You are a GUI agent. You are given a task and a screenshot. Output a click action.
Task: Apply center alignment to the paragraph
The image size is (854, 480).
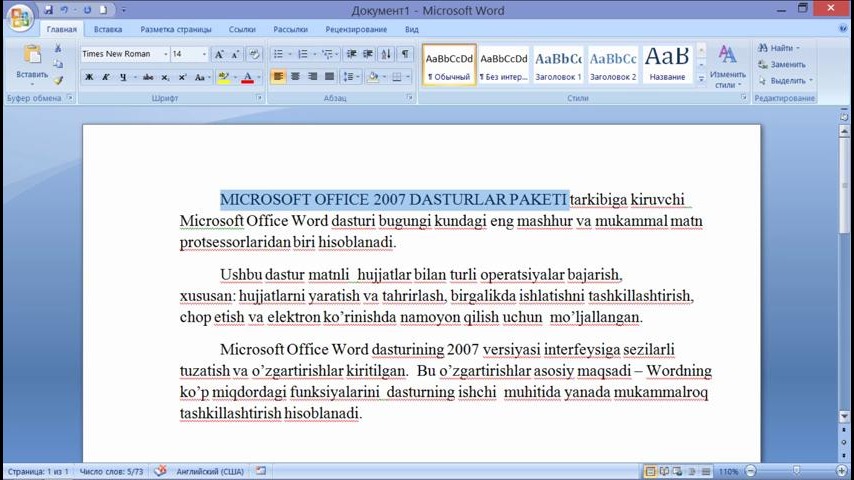(295, 77)
